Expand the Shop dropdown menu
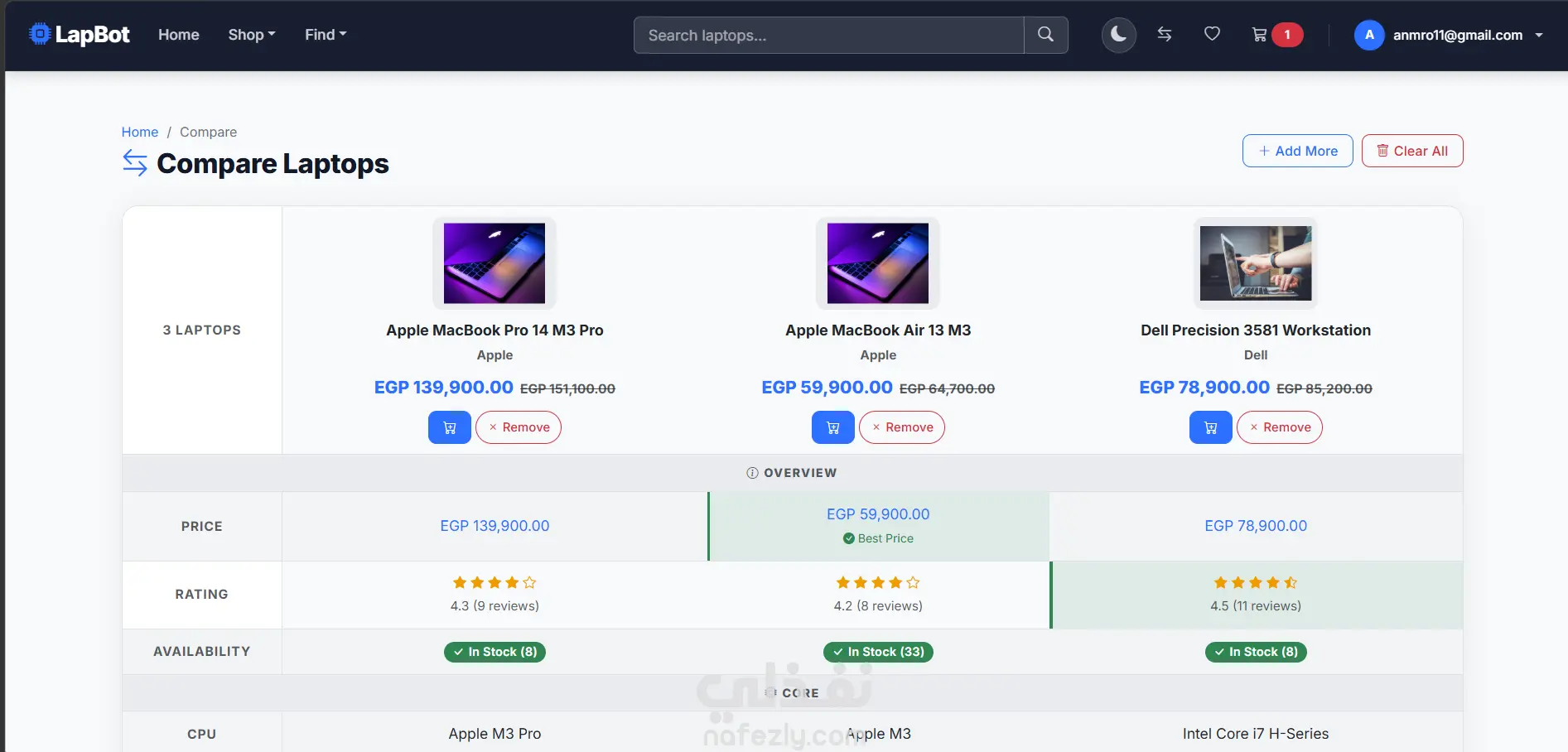 tap(252, 35)
